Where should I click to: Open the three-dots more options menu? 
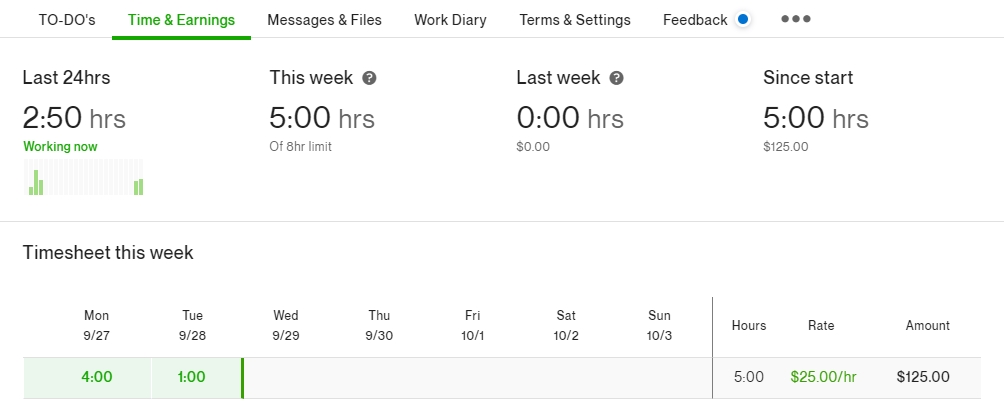[796, 19]
